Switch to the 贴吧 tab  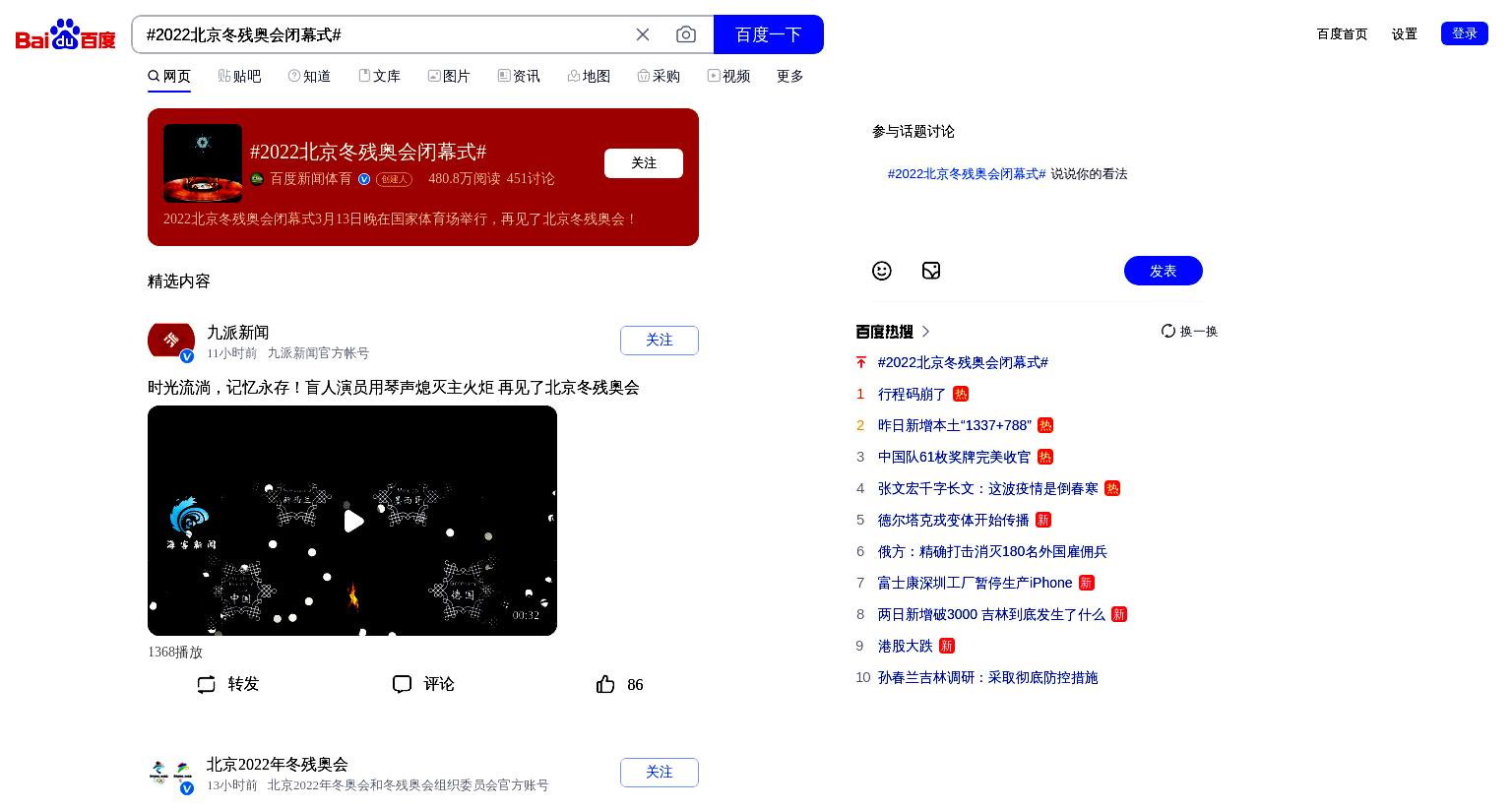(240, 76)
